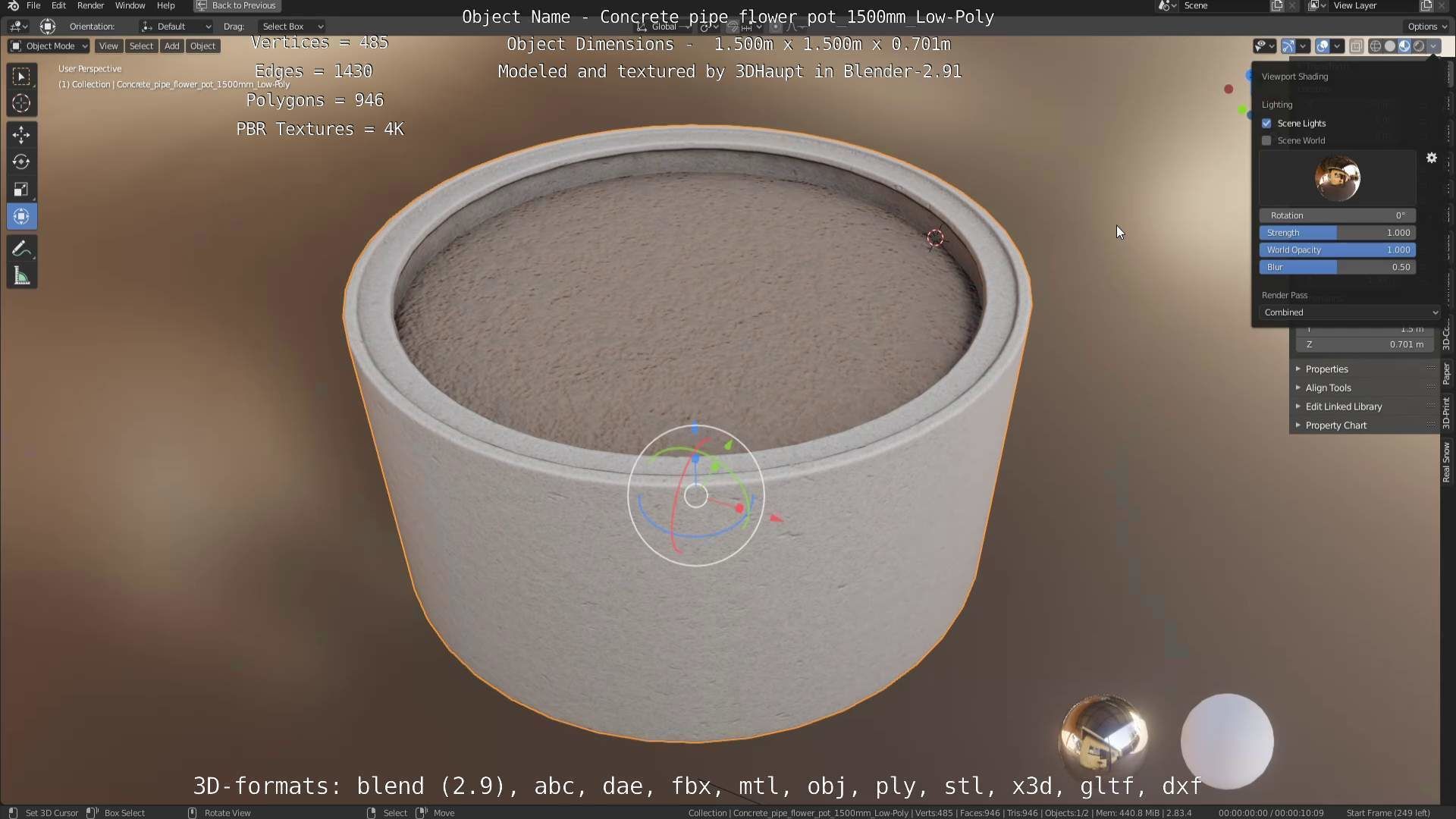Toggle Show Overlays button
The image size is (1456, 819).
[1323, 46]
